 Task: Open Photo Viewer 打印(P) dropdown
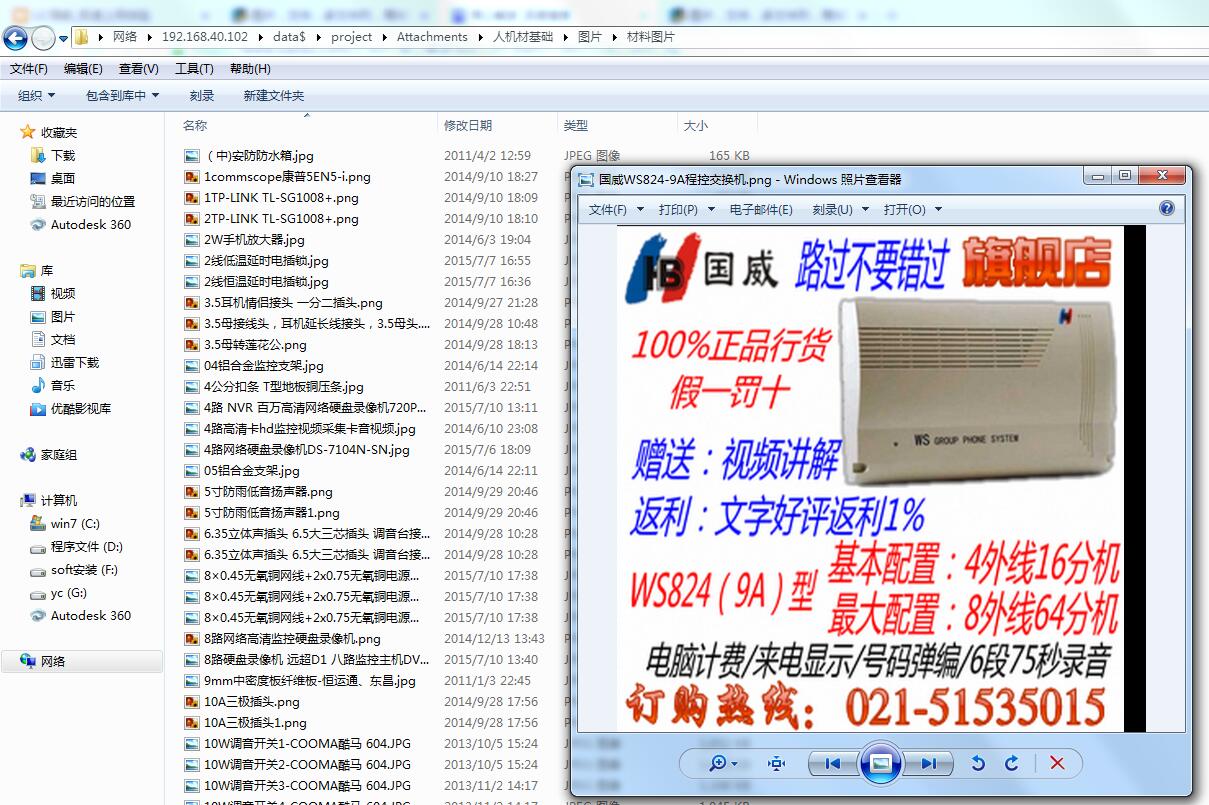click(686, 209)
